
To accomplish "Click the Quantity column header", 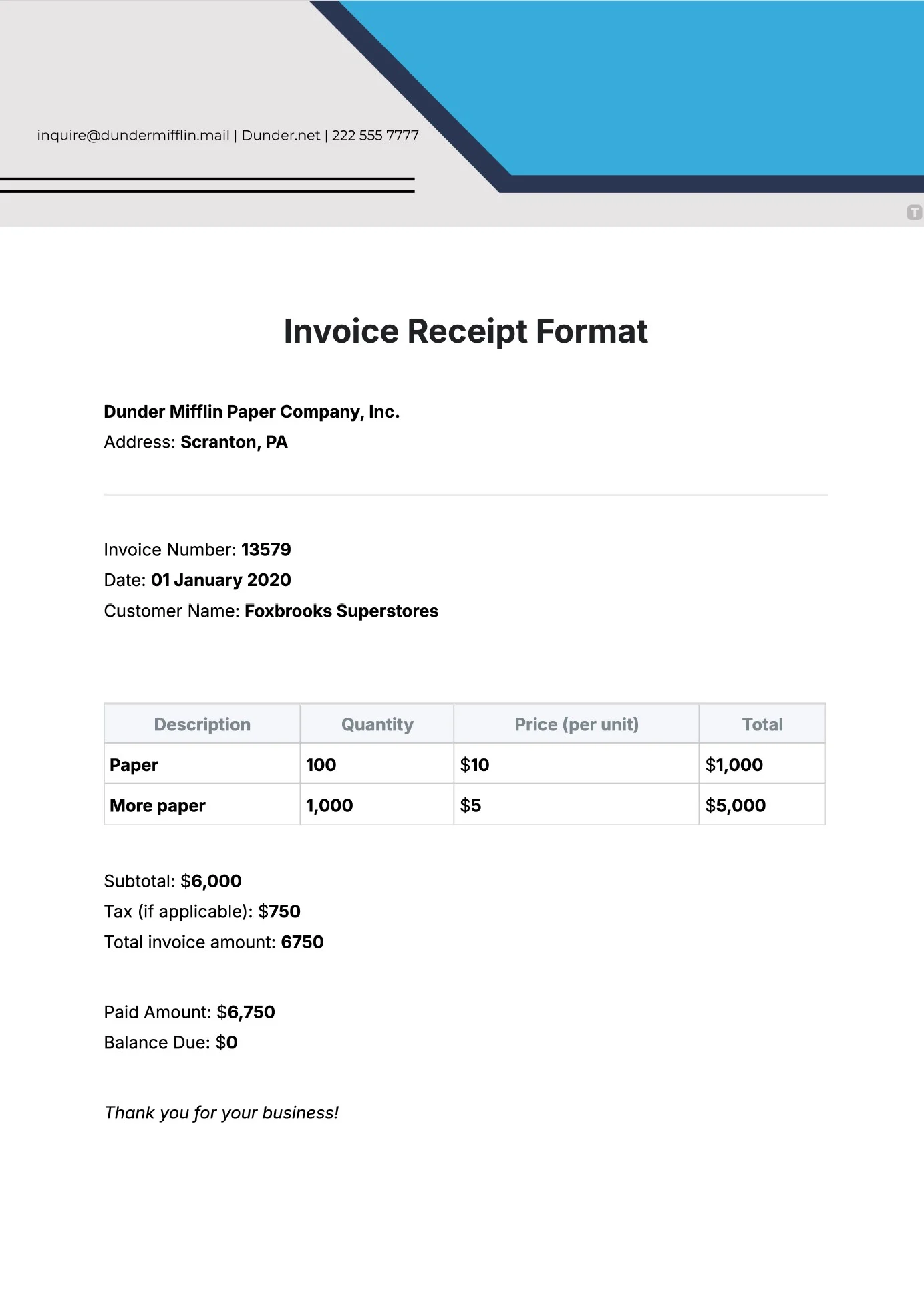I will [377, 724].
